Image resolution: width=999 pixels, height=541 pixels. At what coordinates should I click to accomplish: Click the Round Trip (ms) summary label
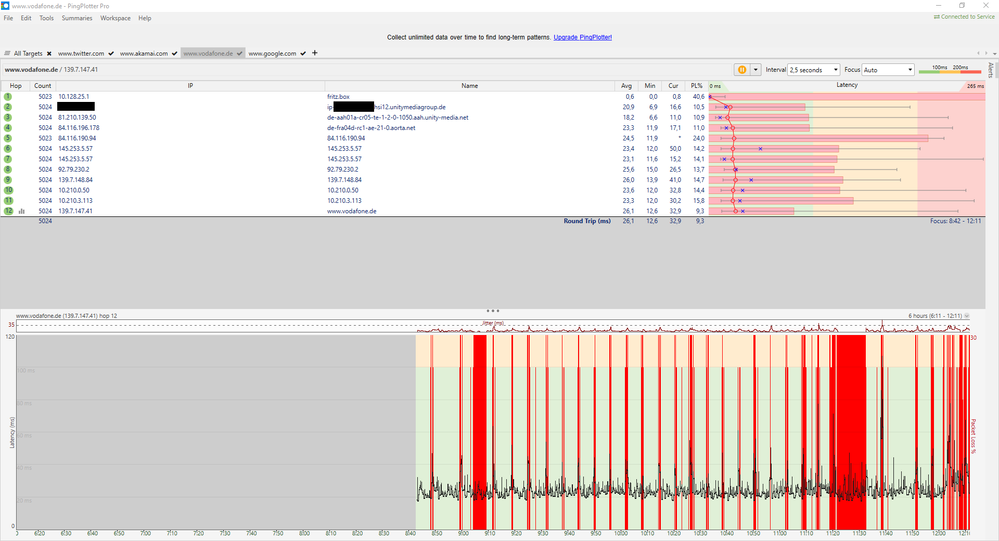click(x=587, y=221)
